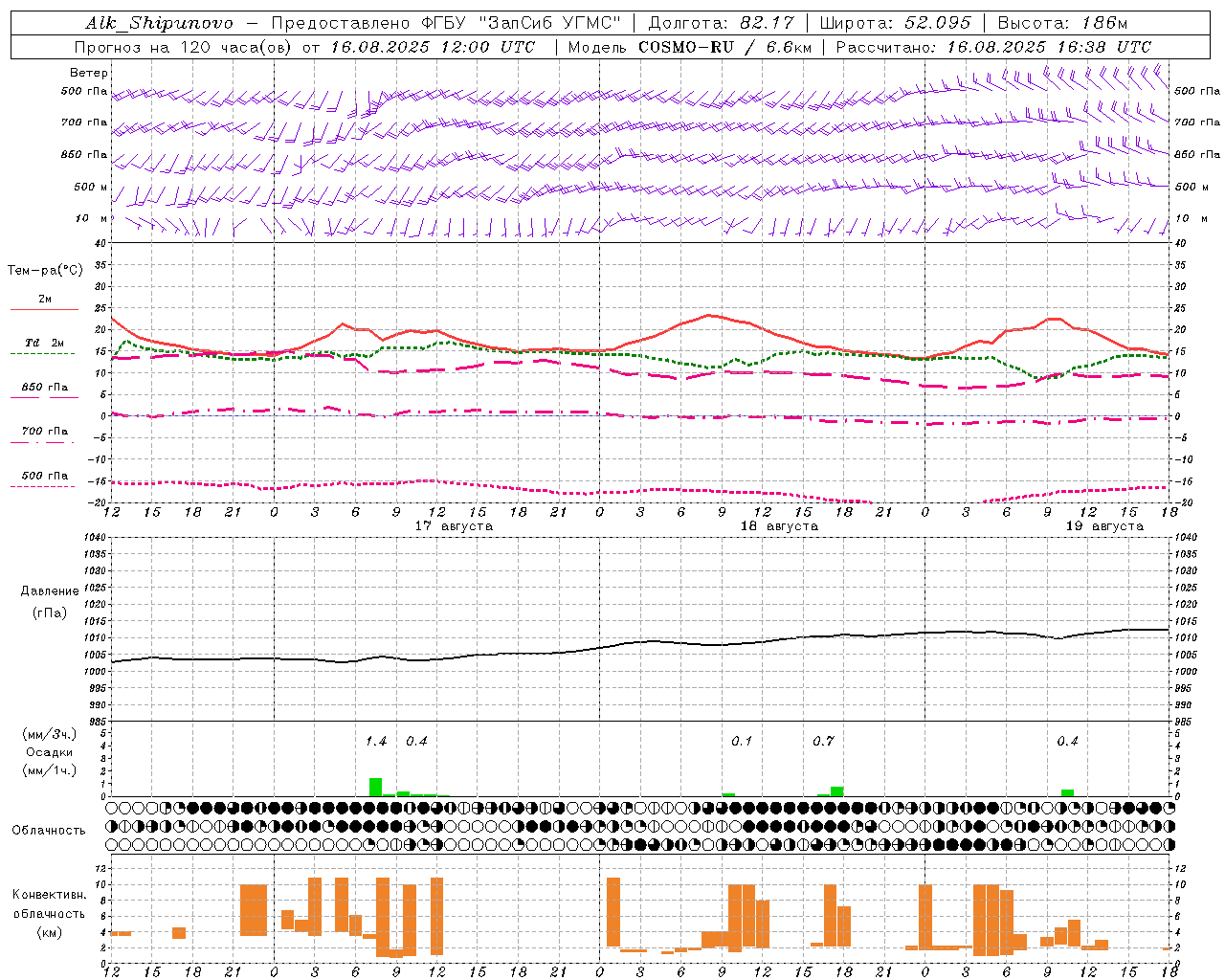The image size is (1225, 980).
Task: Click the dashed pink line under 850 гПа legend
Action: (x=44, y=398)
